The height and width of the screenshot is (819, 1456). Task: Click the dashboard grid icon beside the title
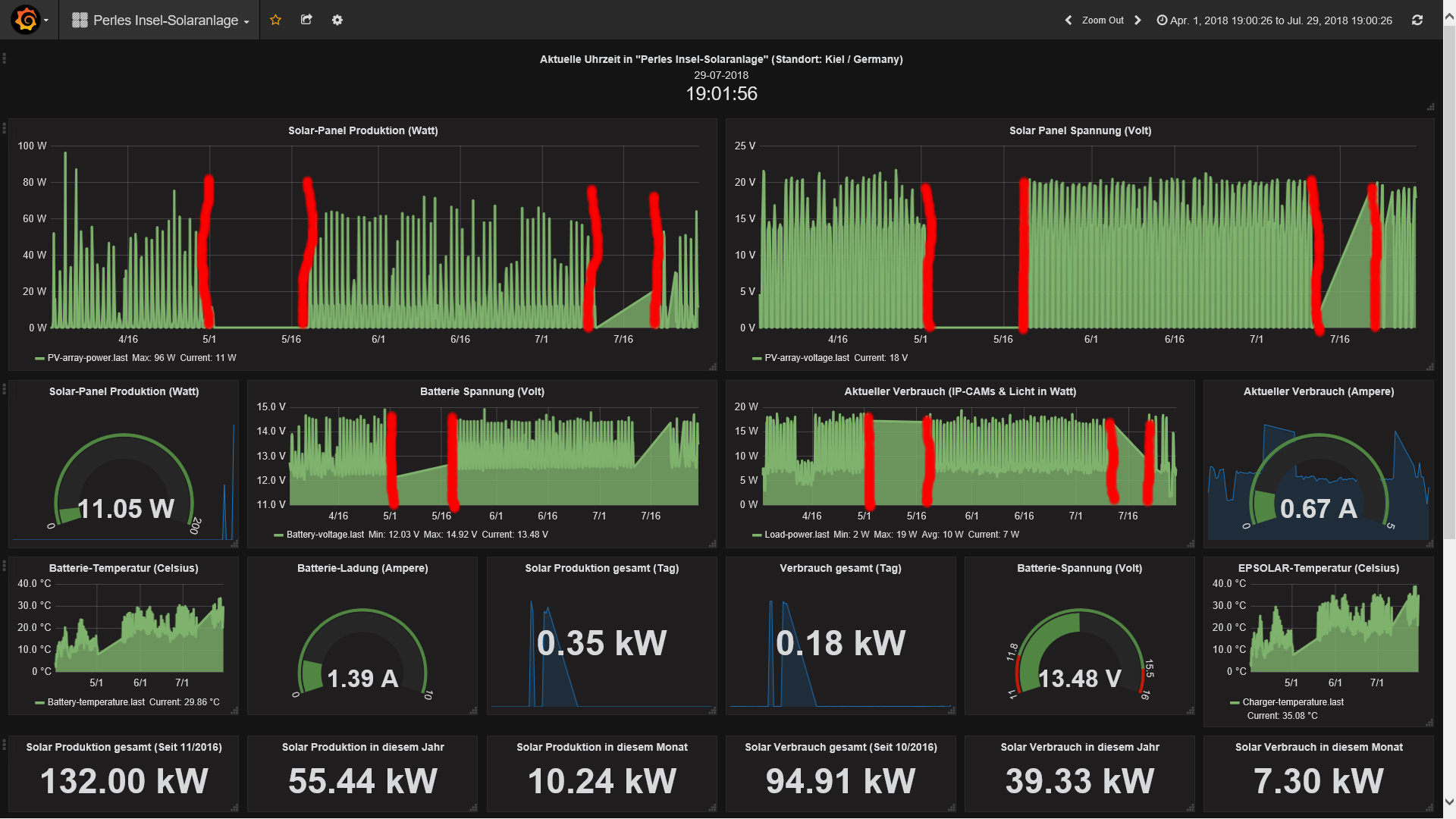click(x=80, y=20)
